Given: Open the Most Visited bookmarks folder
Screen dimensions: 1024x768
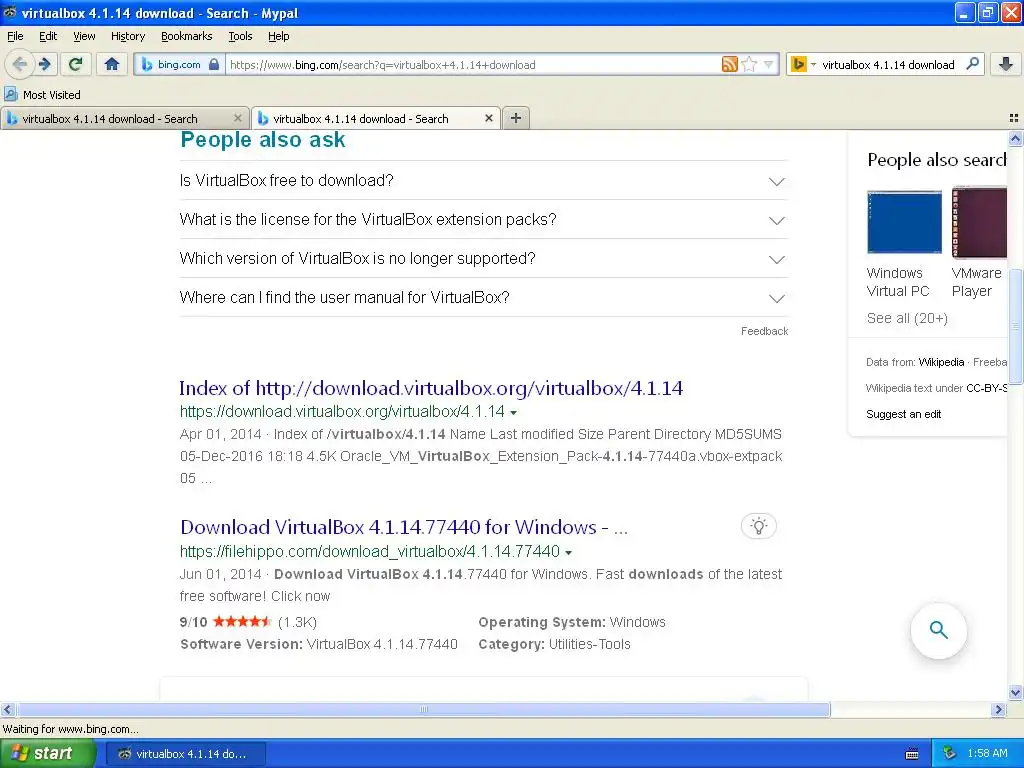Looking at the screenshot, I should pos(42,95).
